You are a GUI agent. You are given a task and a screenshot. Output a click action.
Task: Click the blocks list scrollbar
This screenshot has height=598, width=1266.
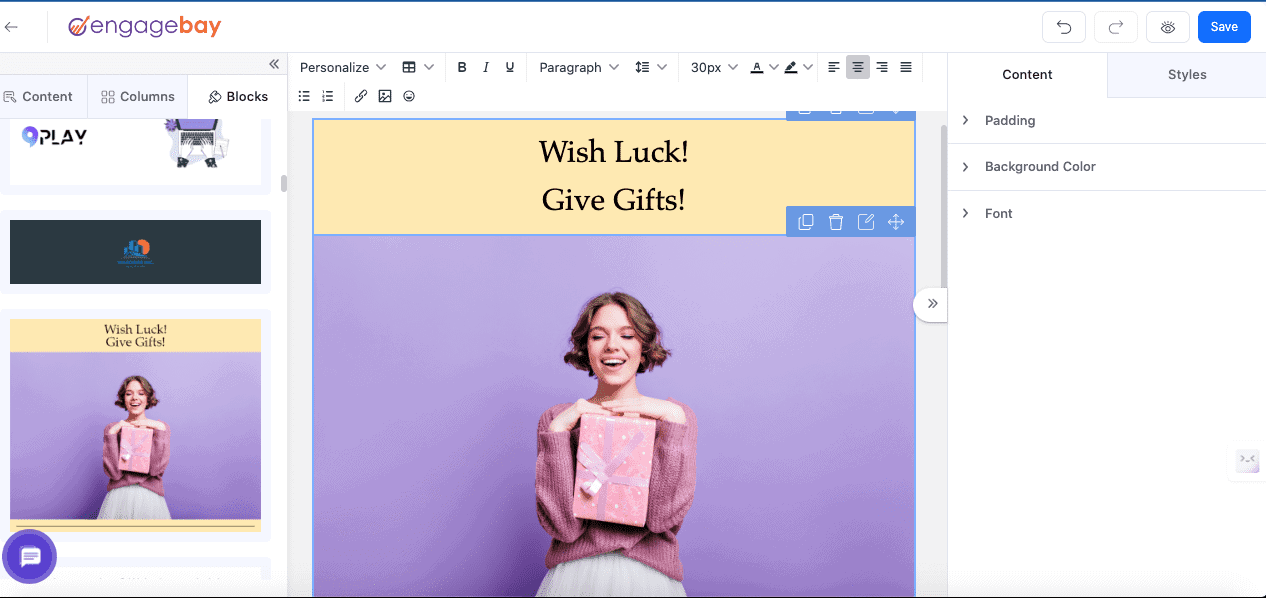(x=284, y=184)
